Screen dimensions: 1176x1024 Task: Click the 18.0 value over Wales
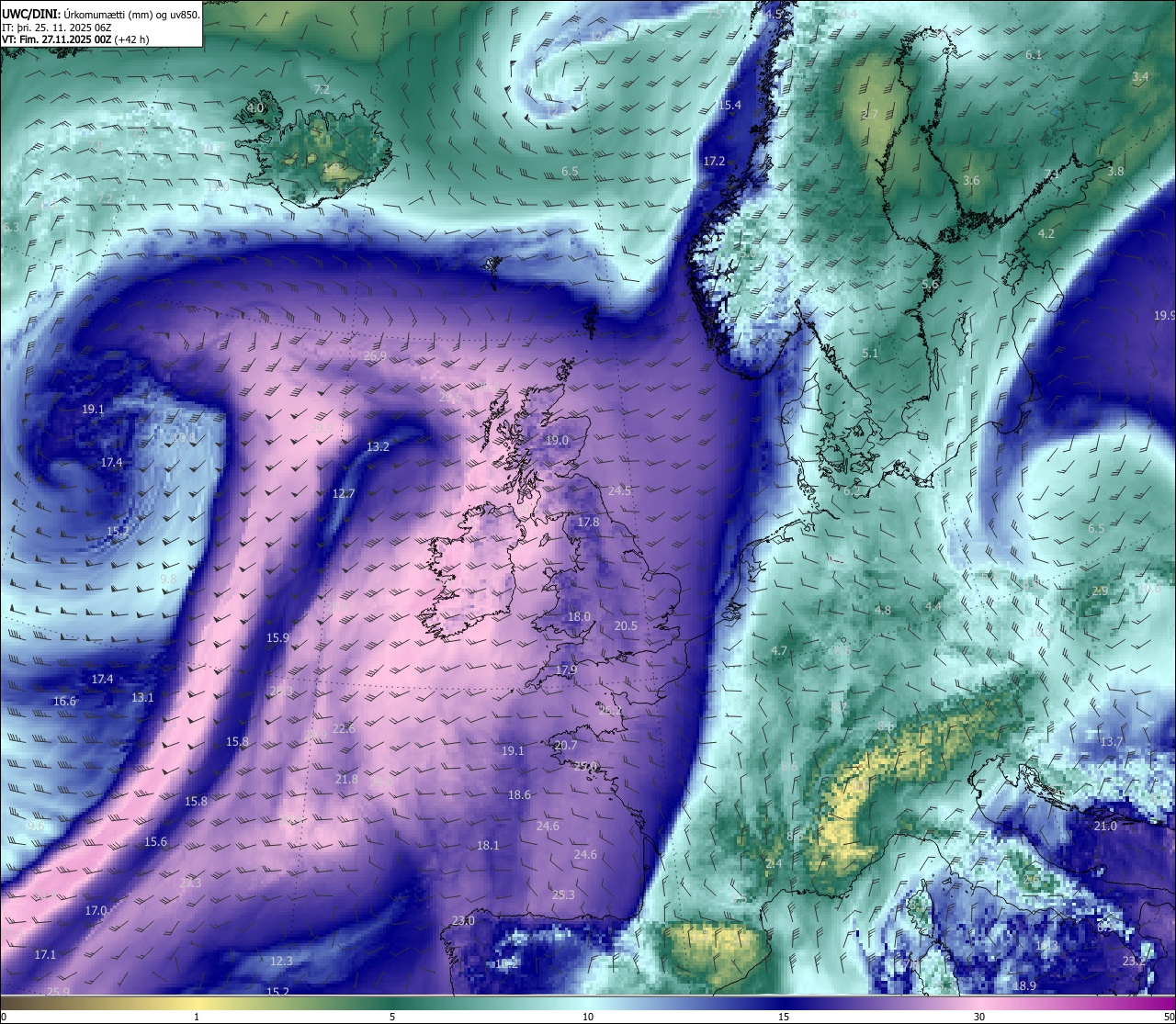(x=579, y=617)
